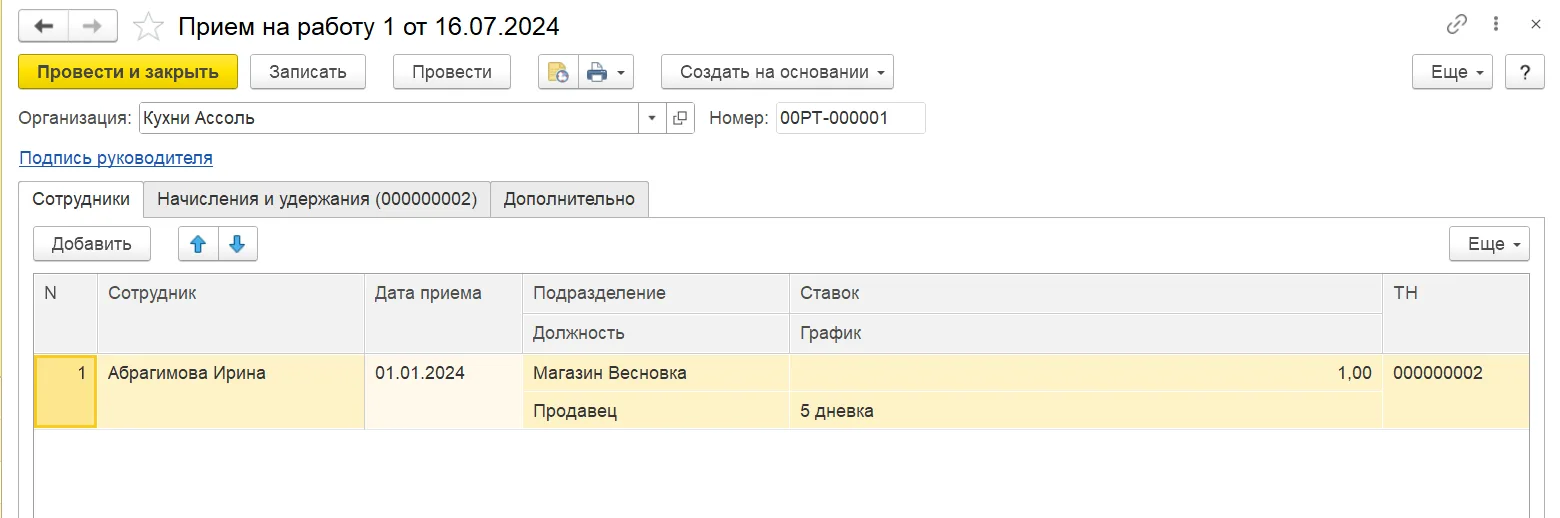The image size is (1560, 518).
Task: Click the Номер field 00РТ-000001
Action: (851, 118)
